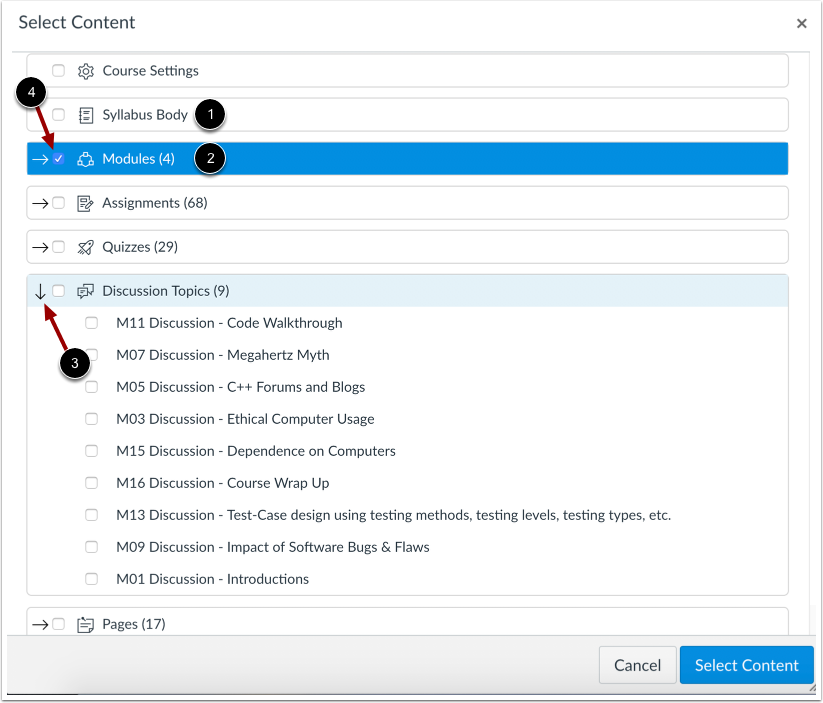Expand the Assignments section arrow
823x703 pixels.
tap(41, 202)
